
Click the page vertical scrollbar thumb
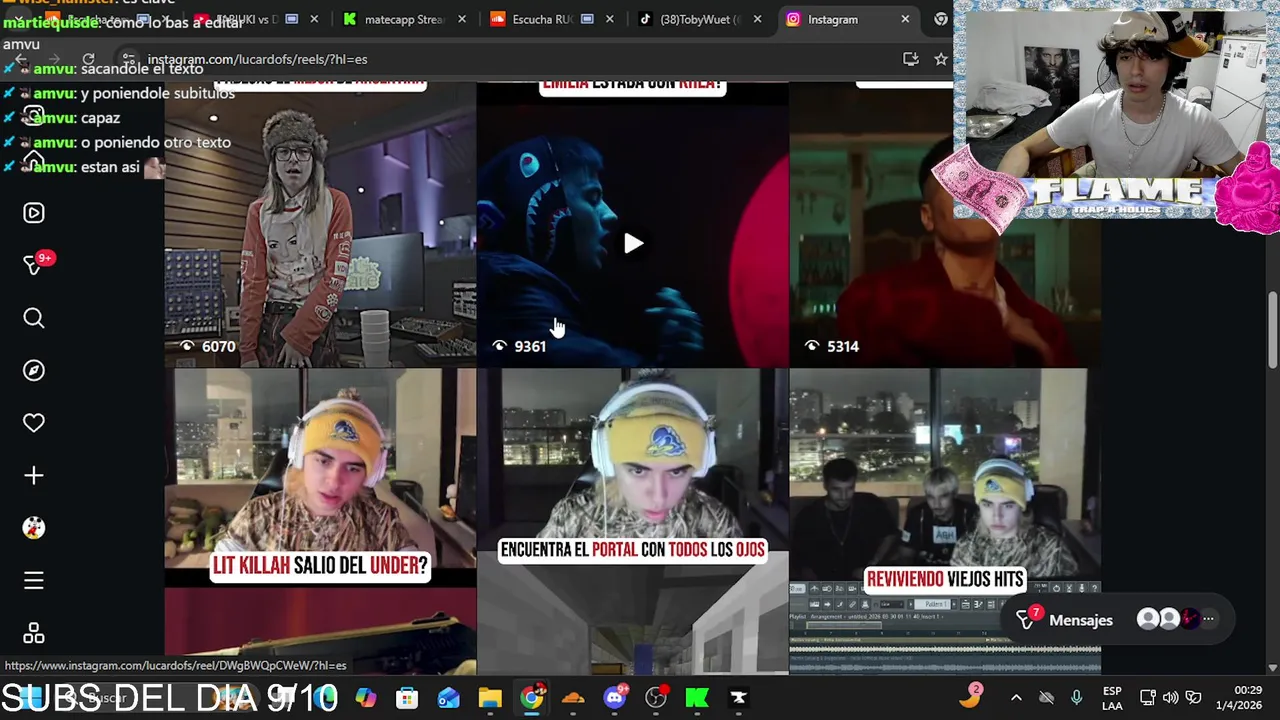tap(1272, 330)
